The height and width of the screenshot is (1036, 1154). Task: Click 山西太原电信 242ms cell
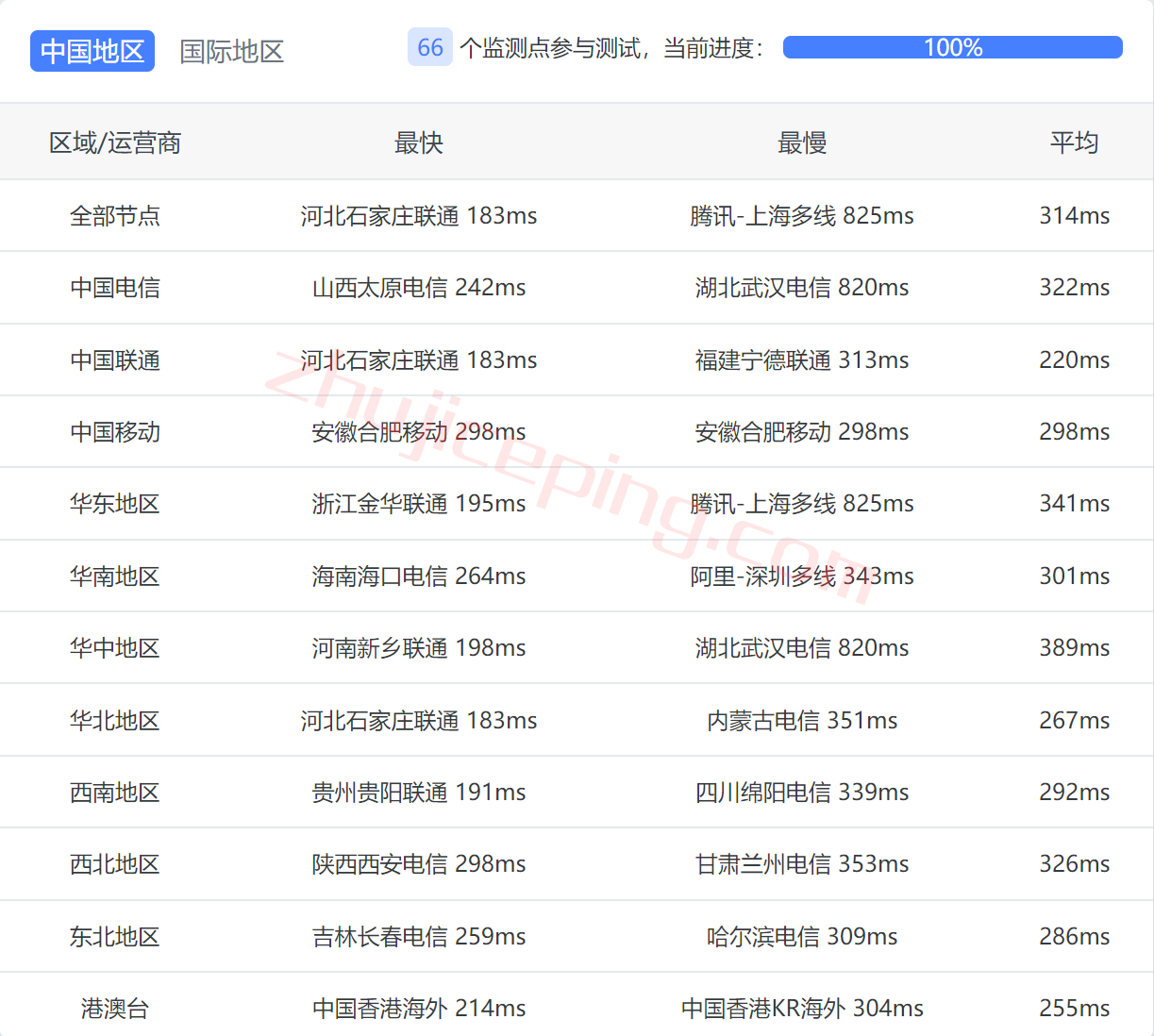point(419,287)
